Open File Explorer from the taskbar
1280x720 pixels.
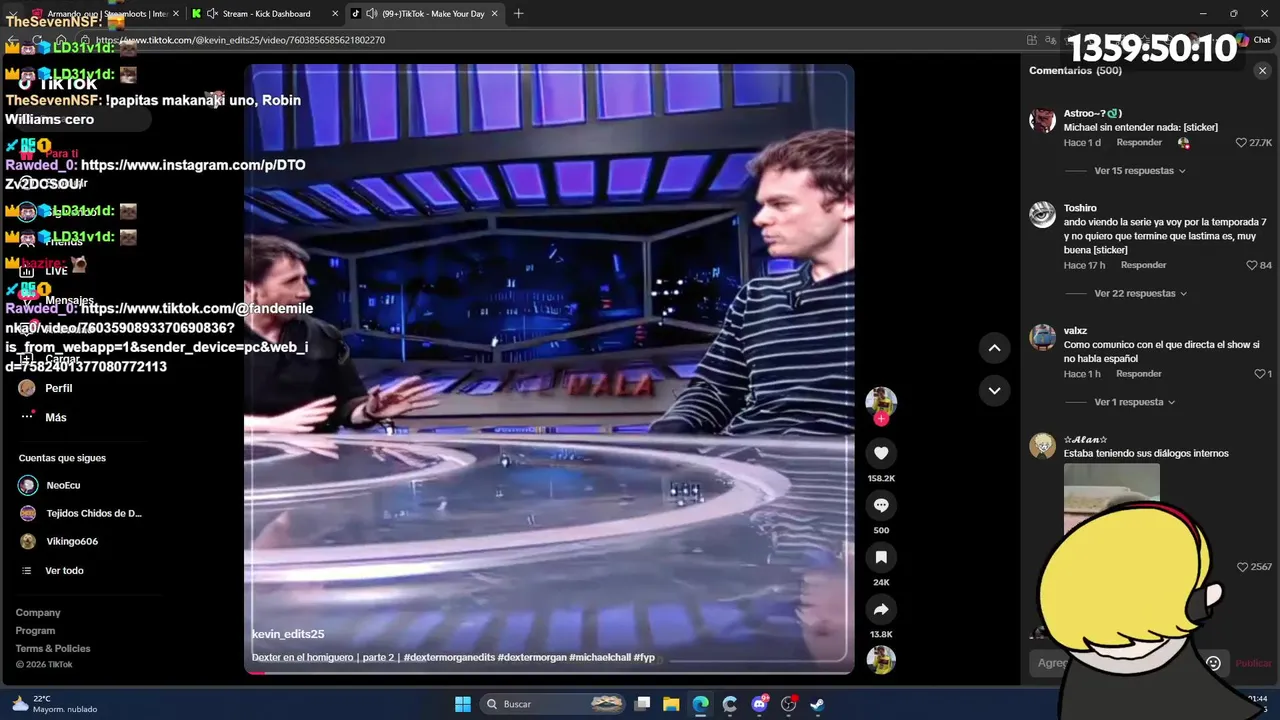tap(671, 704)
